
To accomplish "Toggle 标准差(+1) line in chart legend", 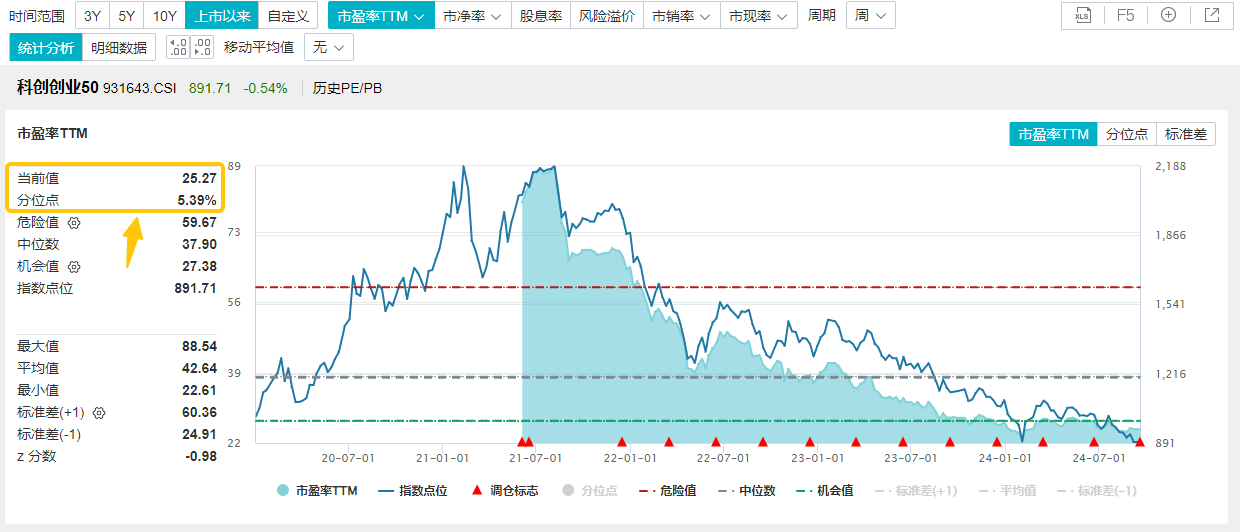I will [916, 491].
